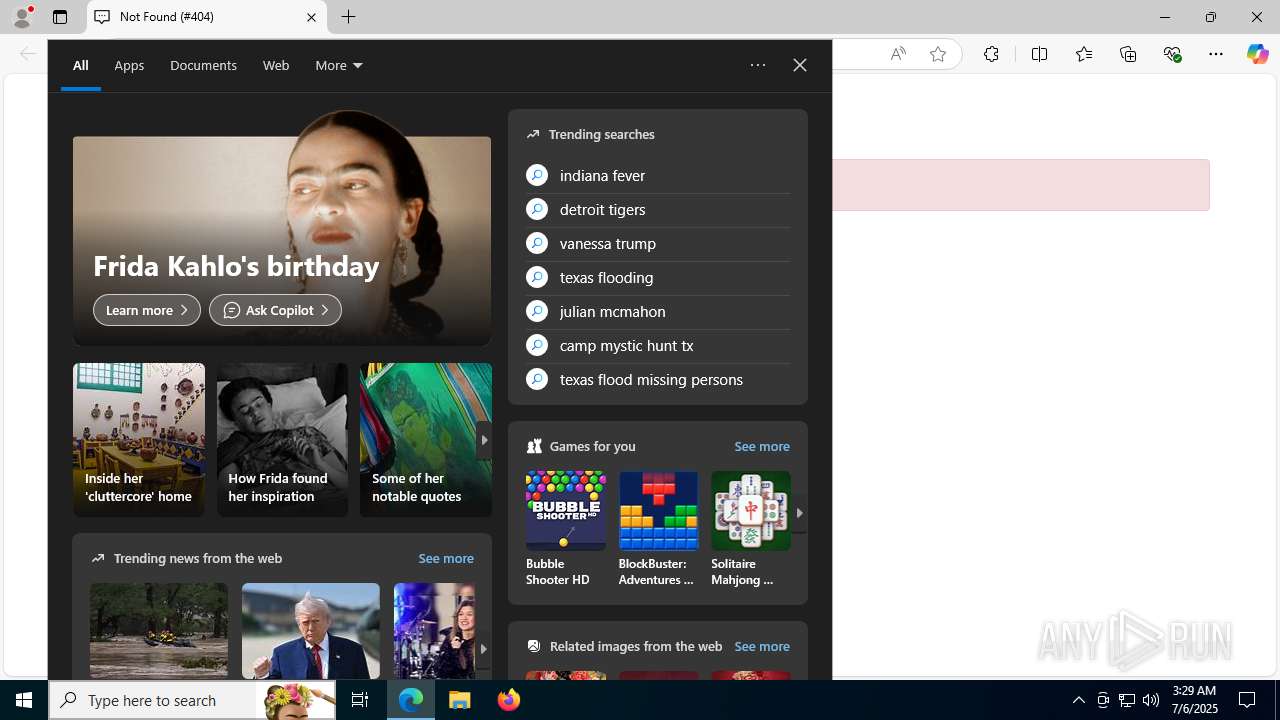Open BlockBuster: Adventures game

pyautogui.click(x=658, y=529)
